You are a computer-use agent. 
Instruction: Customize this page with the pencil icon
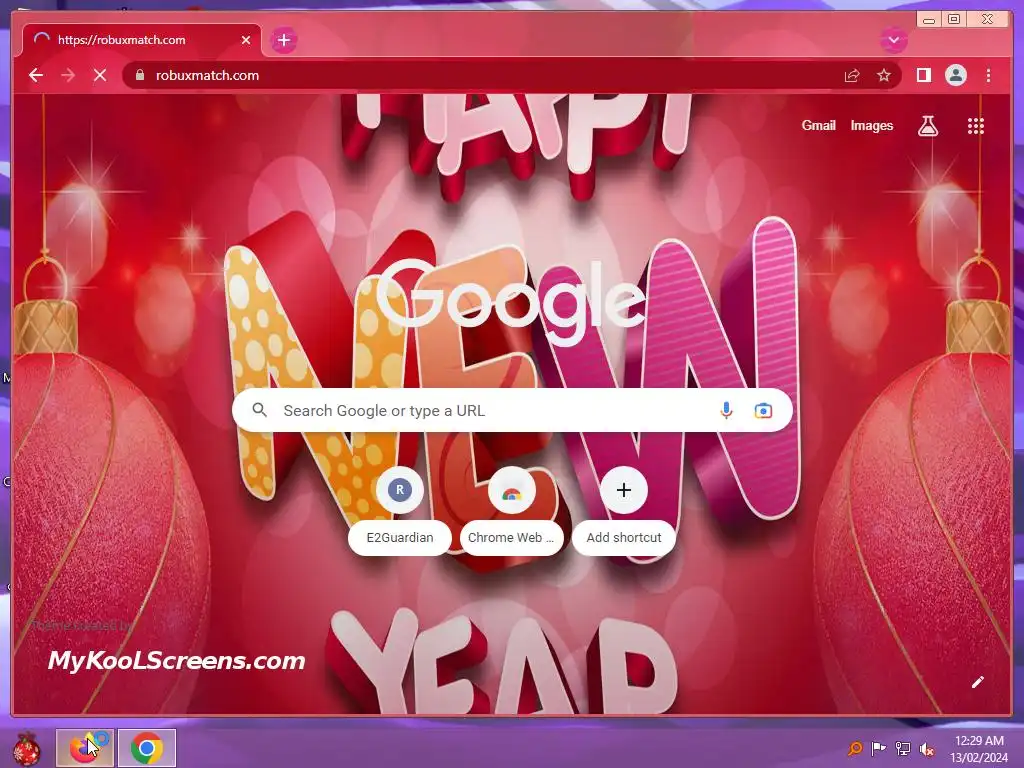977,682
